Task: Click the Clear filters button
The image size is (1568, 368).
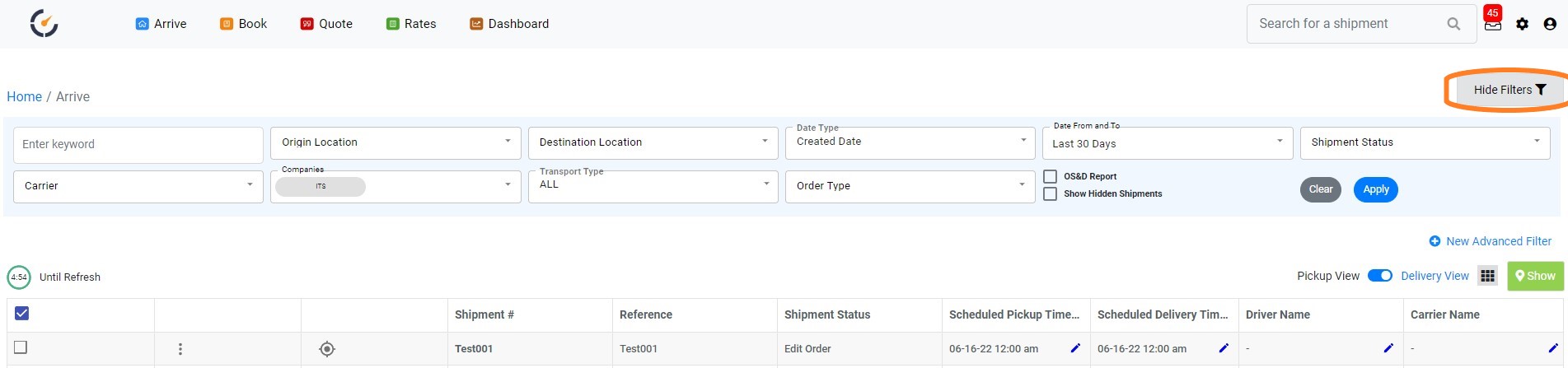Action: pos(1321,189)
